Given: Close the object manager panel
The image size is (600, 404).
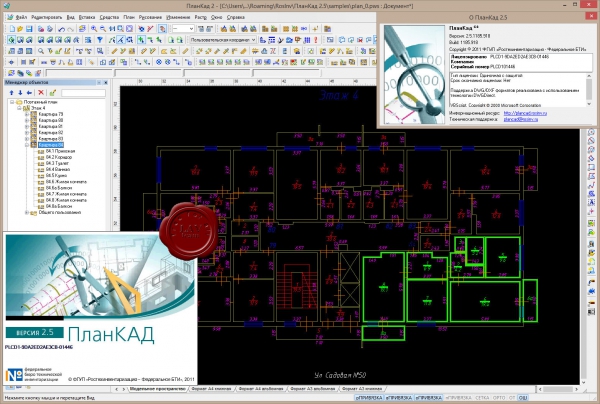Looking at the screenshot, I should [106, 82].
